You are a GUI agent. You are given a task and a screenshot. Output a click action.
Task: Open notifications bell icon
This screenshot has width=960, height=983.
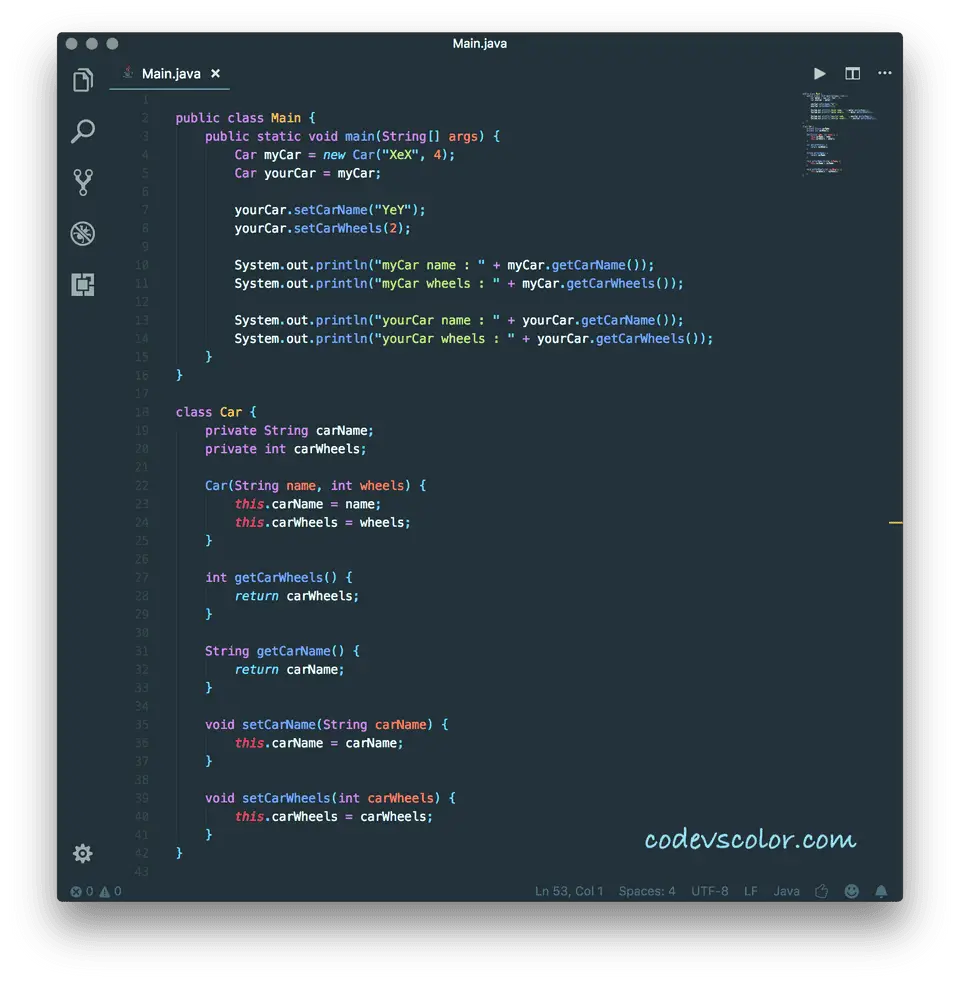[881, 891]
